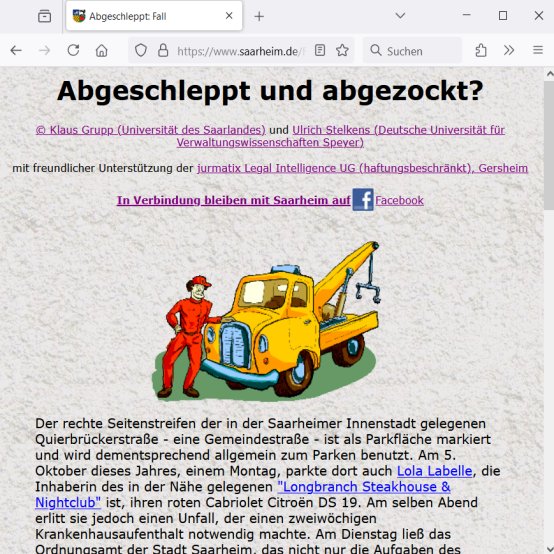
Task: Open the hamburger application menu
Action: click(x=538, y=50)
